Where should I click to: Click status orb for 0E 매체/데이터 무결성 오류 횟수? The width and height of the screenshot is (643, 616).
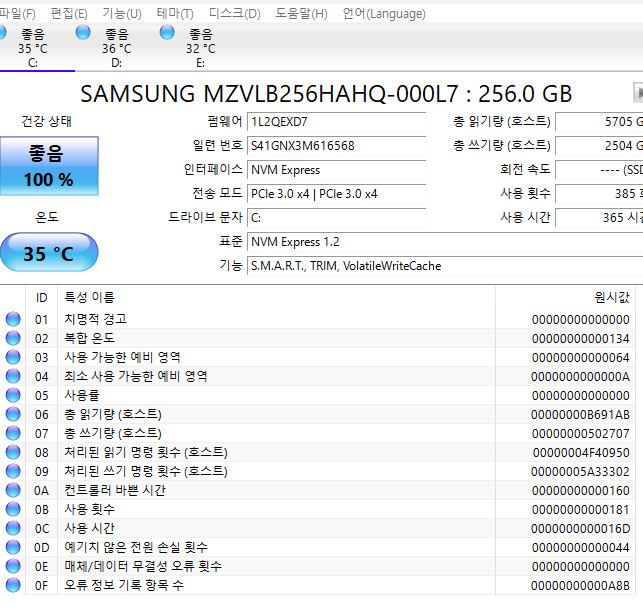coord(13,566)
